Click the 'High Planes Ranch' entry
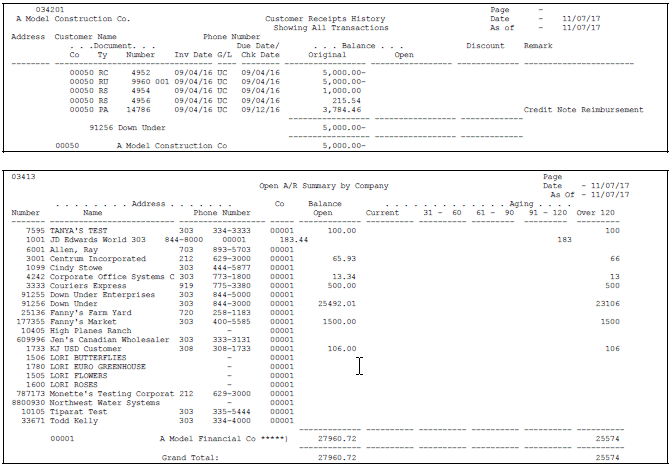 [x=90, y=331]
